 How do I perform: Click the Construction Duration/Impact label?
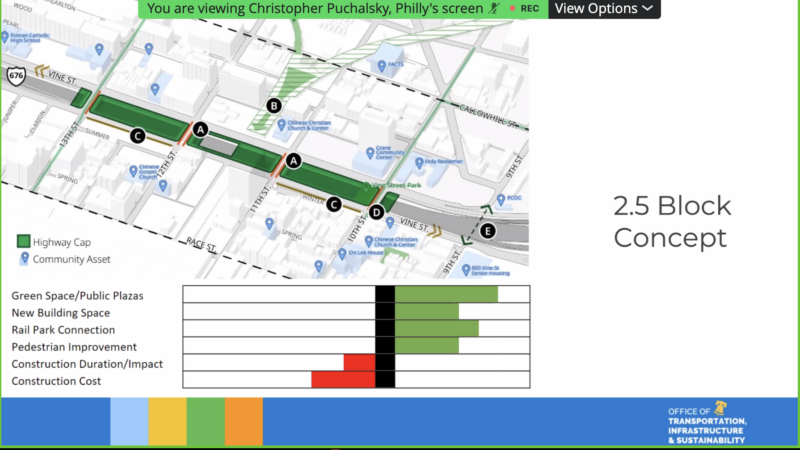click(87, 364)
